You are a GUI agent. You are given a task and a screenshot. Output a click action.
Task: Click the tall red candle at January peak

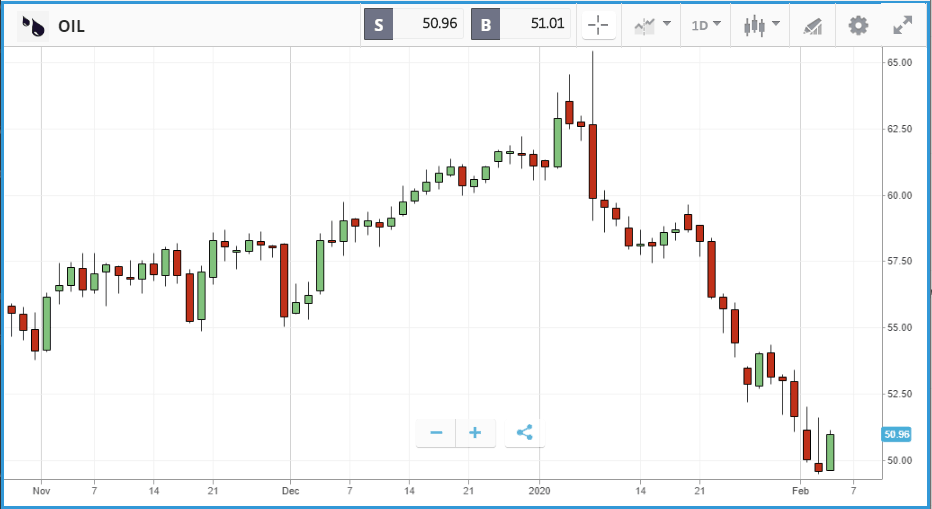593,161
